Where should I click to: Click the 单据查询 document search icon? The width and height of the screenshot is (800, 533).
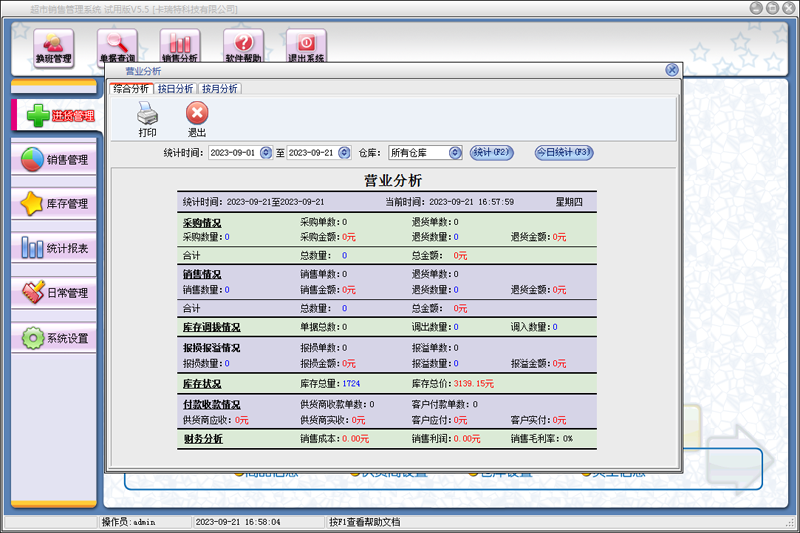[117, 46]
